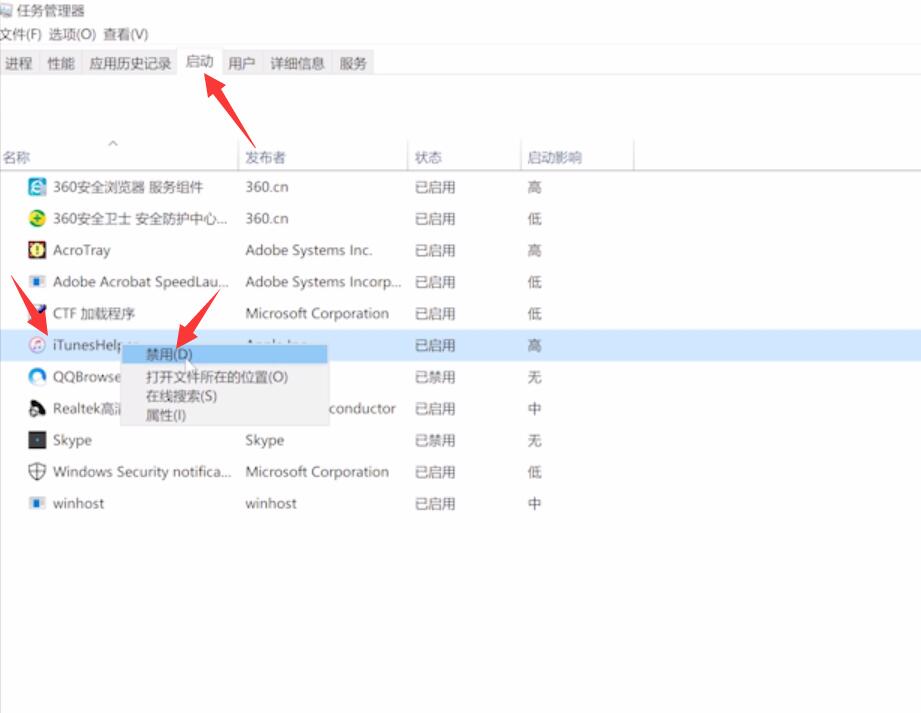This screenshot has height=713, width=921.
Task: Select the 启动 tab
Action: click(200, 62)
